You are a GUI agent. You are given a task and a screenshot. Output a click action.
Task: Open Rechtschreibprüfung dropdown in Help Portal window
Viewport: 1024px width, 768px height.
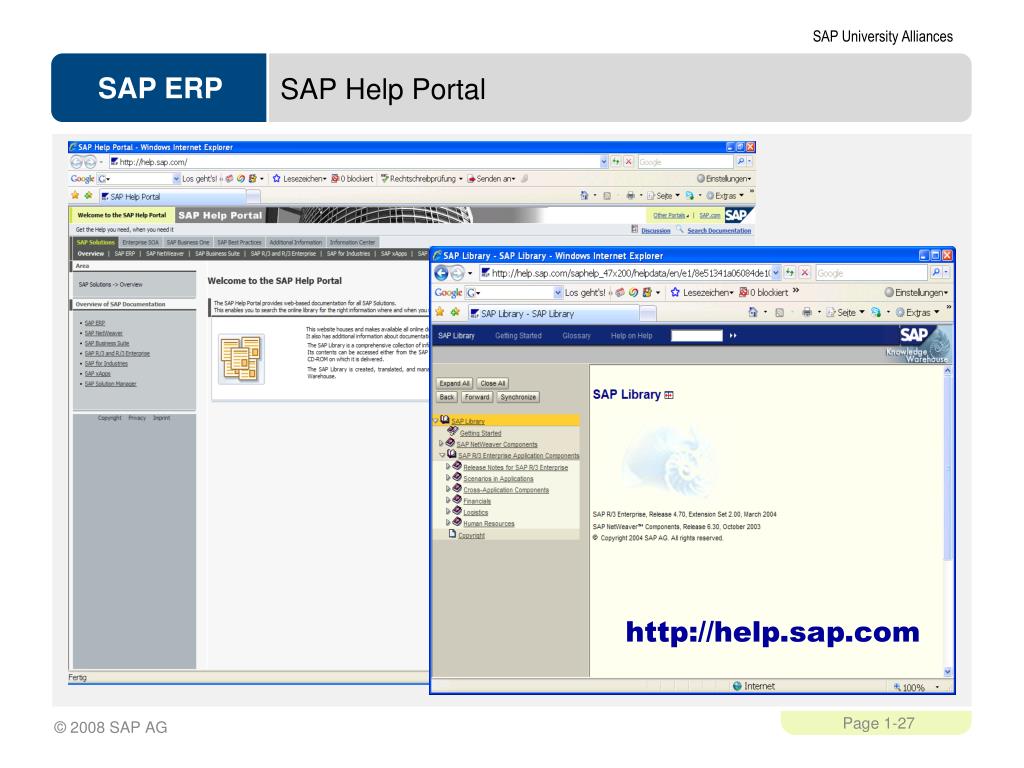point(461,178)
